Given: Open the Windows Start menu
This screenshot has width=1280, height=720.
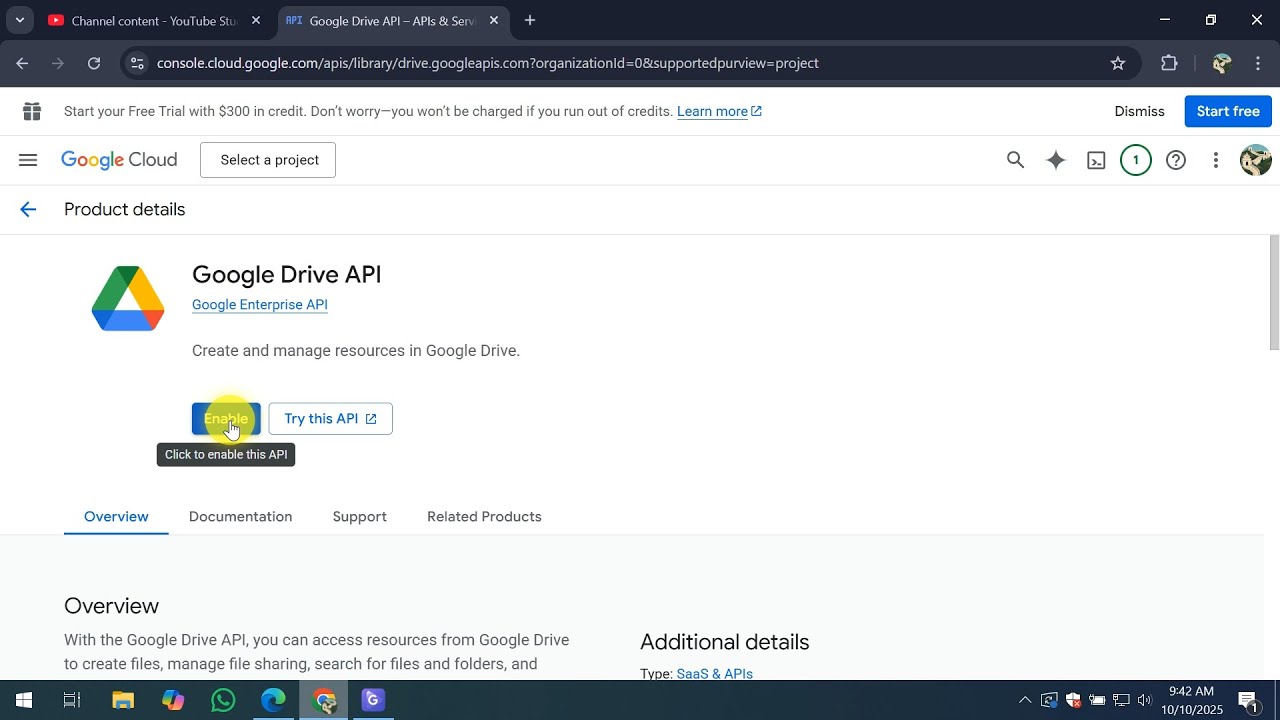Looking at the screenshot, I should [x=23, y=700].
